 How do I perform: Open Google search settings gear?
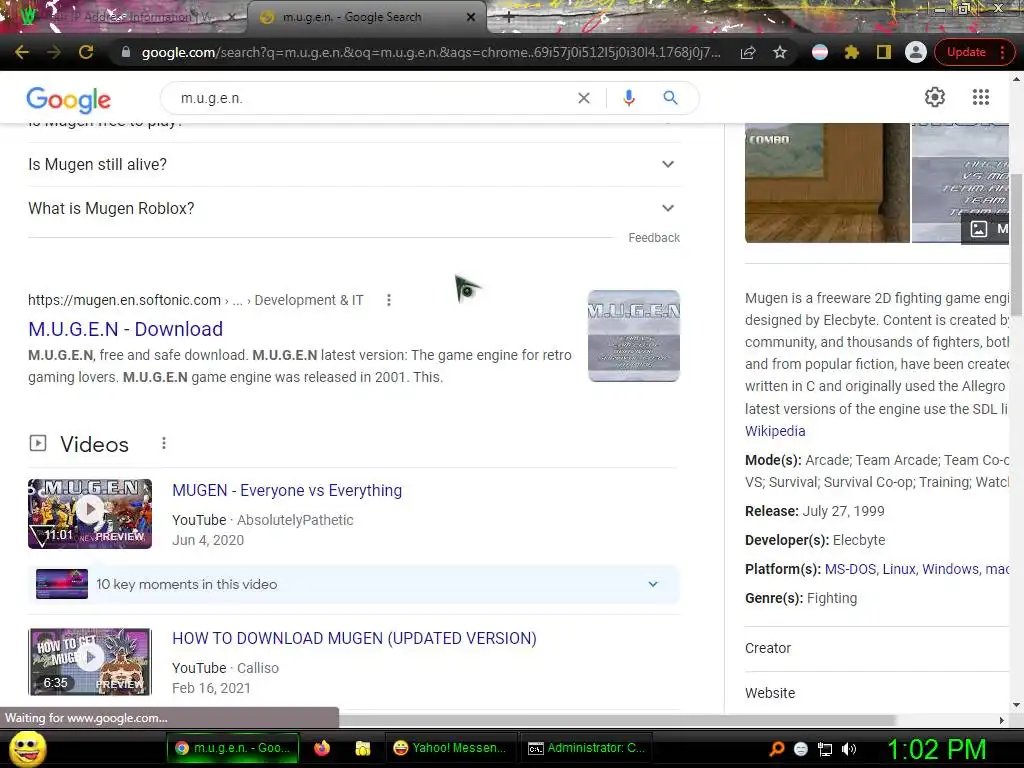pos(935,97)
